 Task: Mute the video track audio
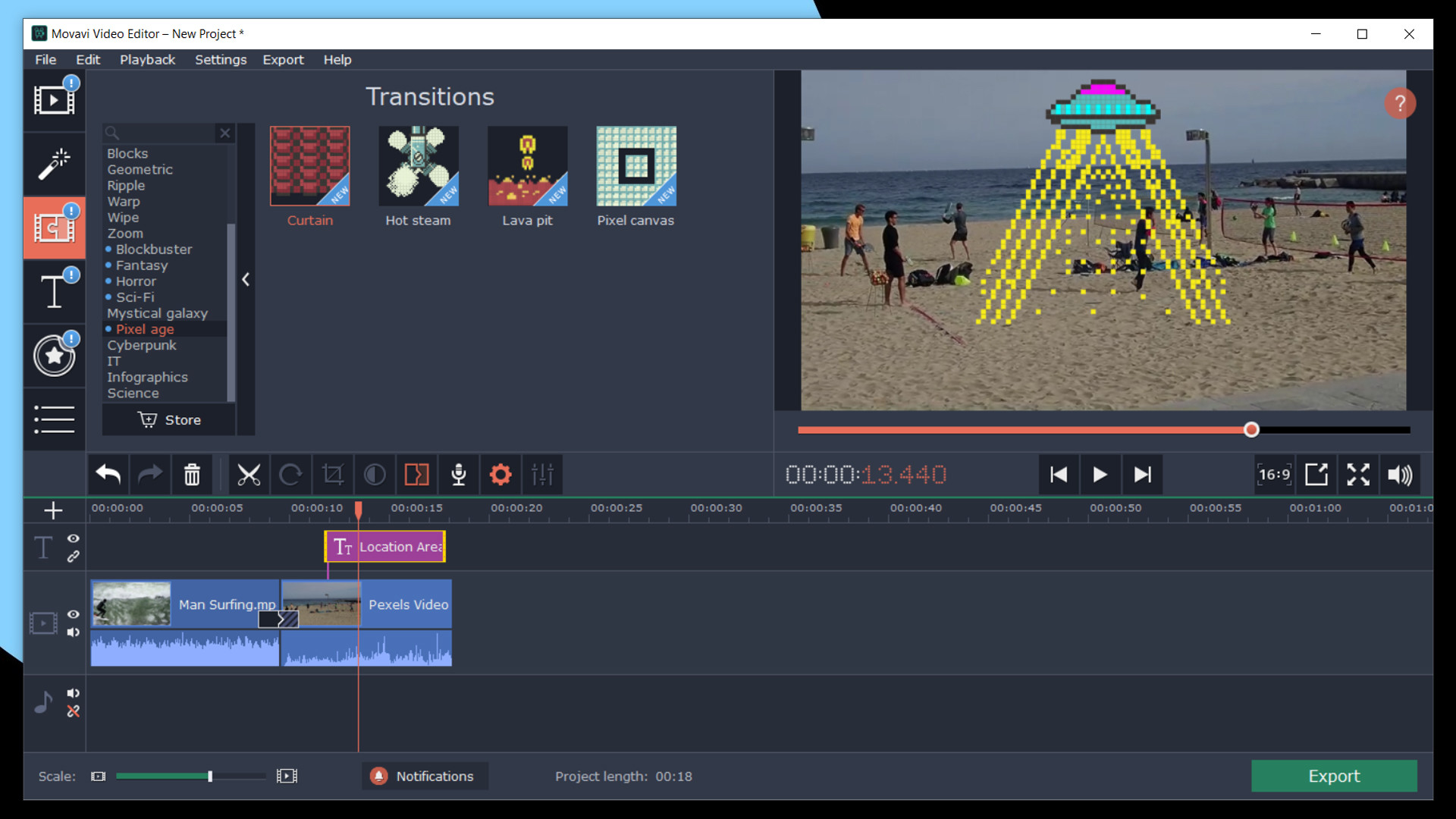click(73, 632)
